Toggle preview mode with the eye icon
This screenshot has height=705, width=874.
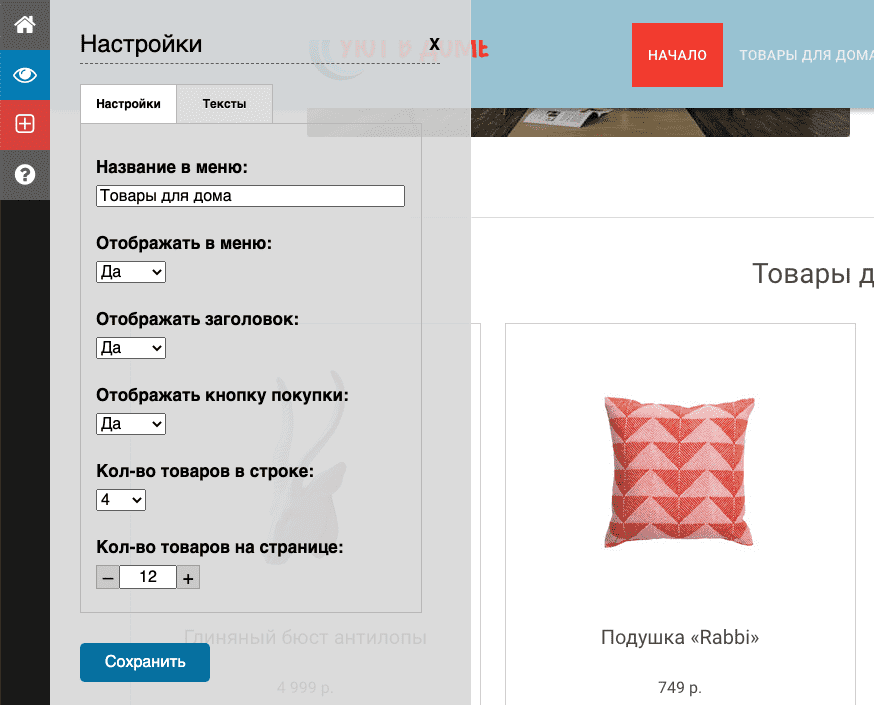click(25, 75)
